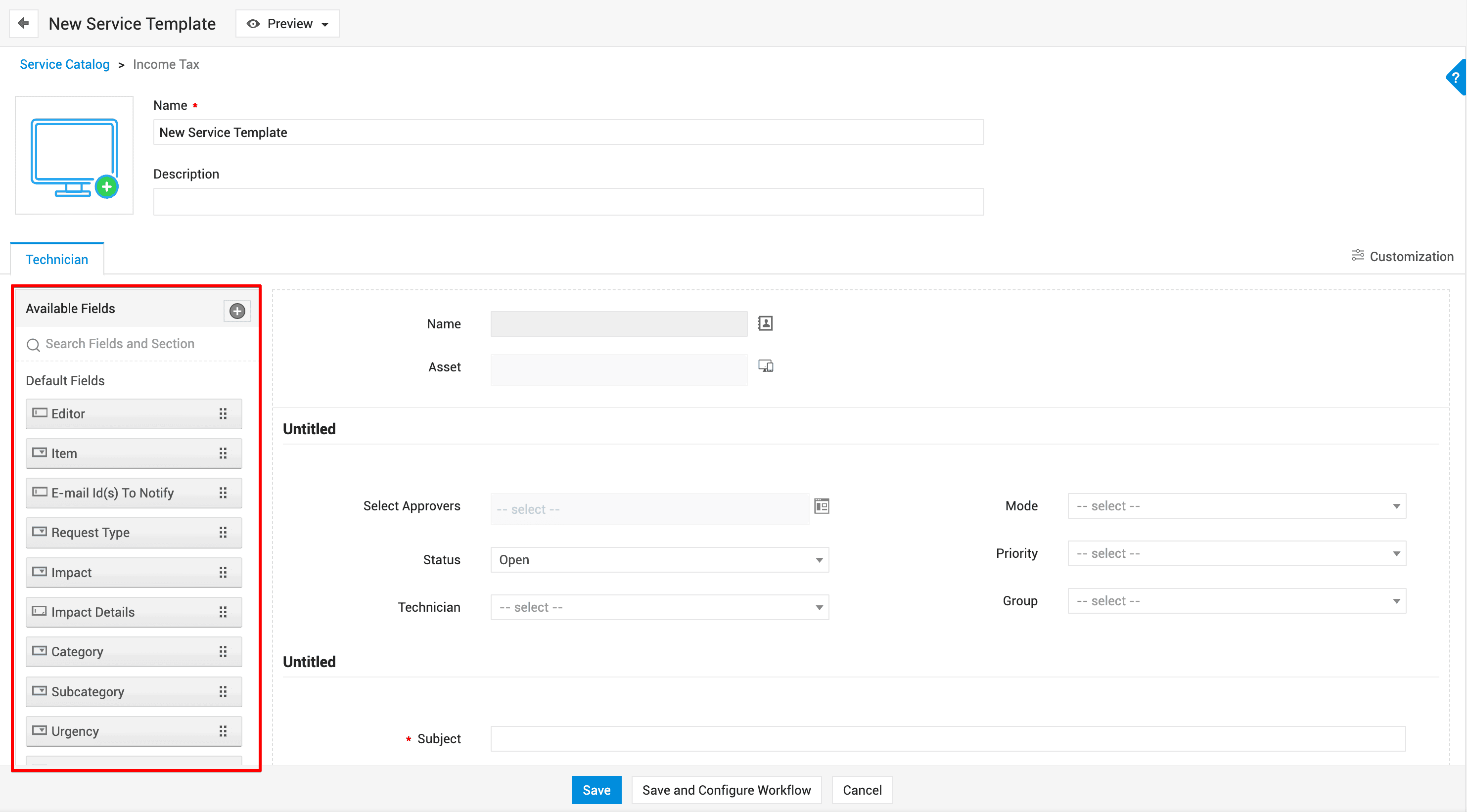This screenshot has width=1467, height=812.
Task: Click the Service Catalog breadcrumb link
Action: (x=64, y=64)
